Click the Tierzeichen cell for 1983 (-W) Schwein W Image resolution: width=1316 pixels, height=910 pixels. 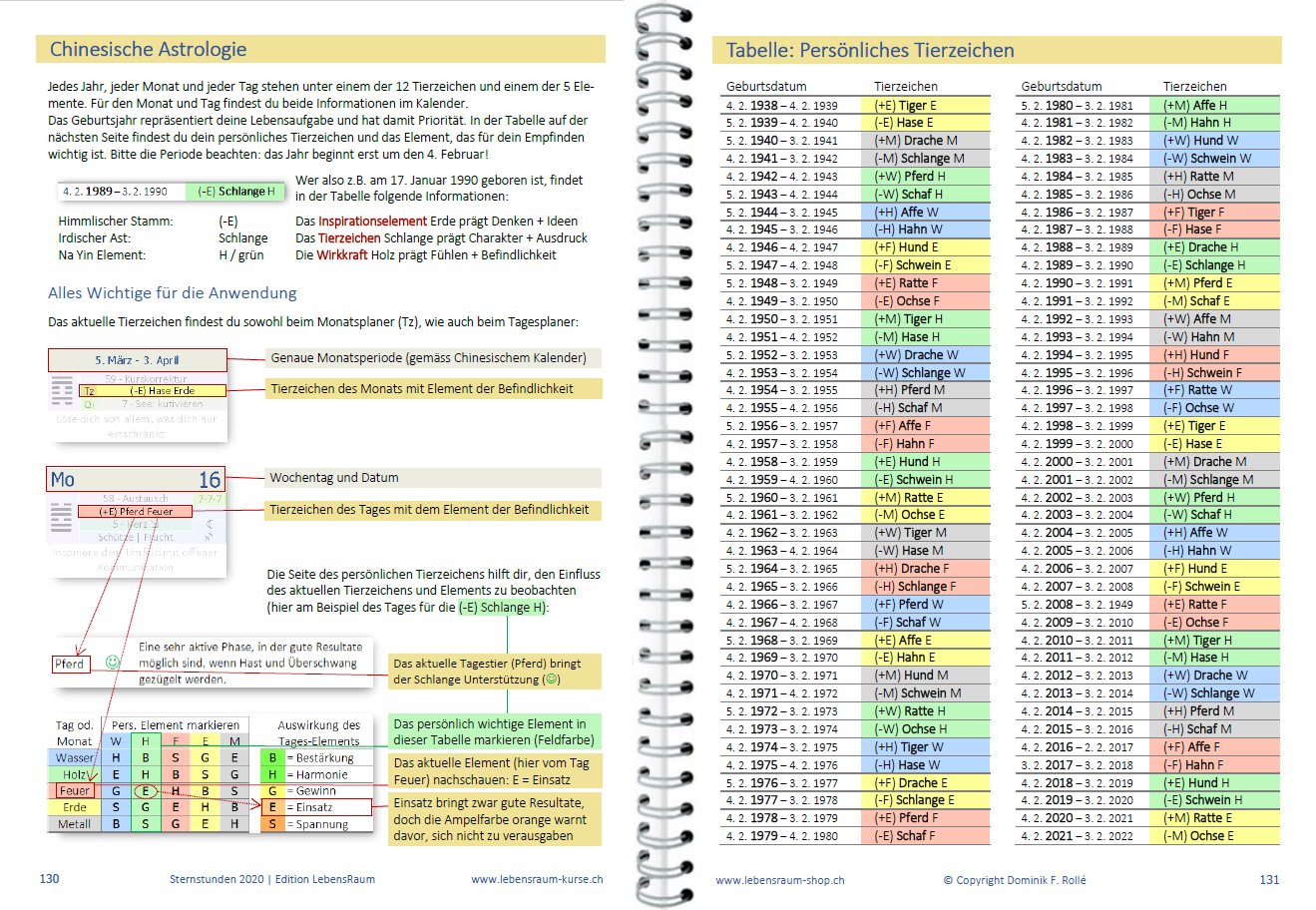coord(1215,158)
